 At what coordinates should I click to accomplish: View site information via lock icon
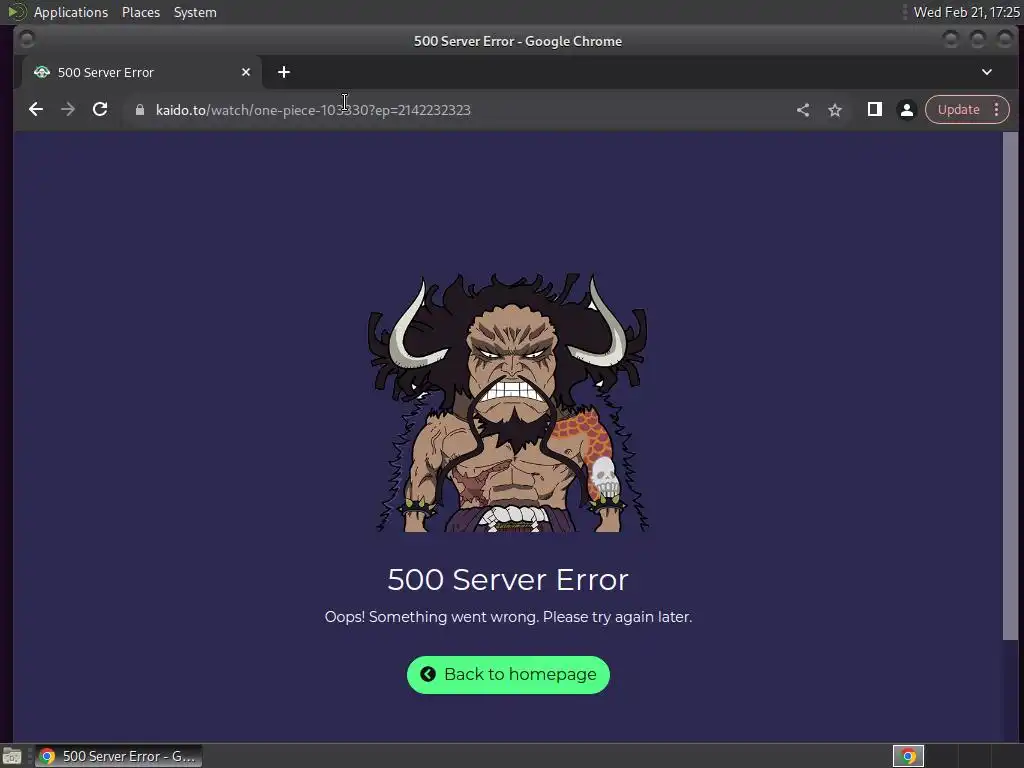(139, 110)
